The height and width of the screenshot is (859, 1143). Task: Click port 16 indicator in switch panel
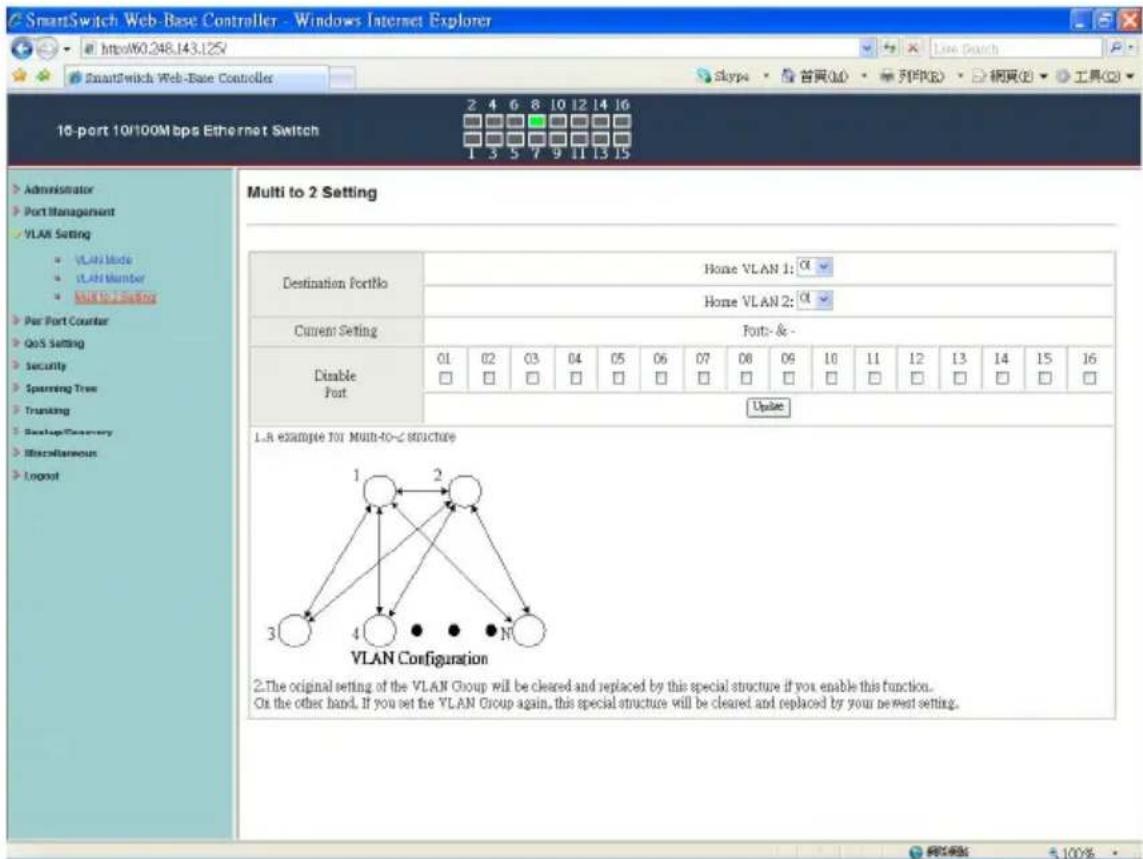pos(622,122)
